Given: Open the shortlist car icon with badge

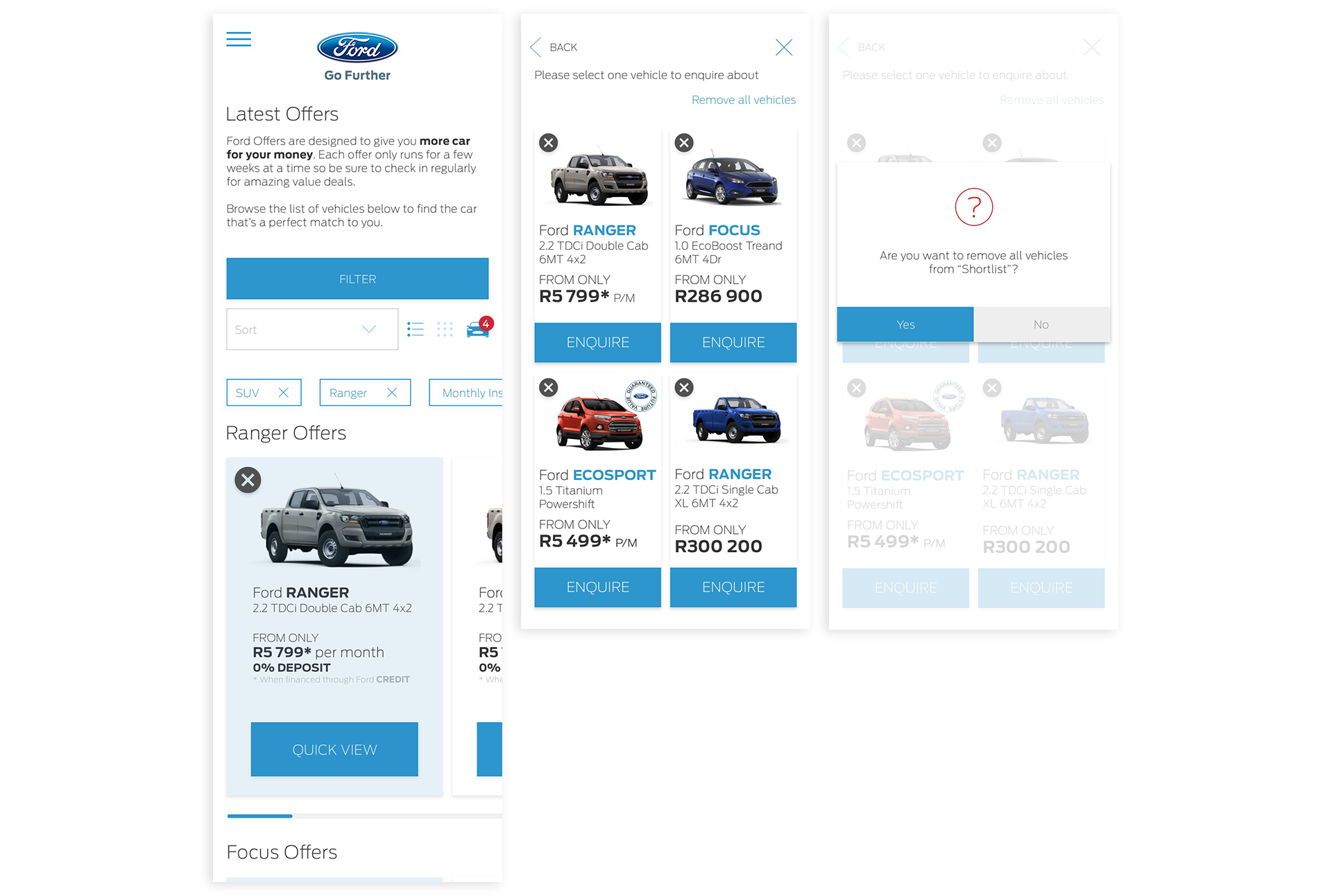Looking at the screenshot, I should 479,327.
